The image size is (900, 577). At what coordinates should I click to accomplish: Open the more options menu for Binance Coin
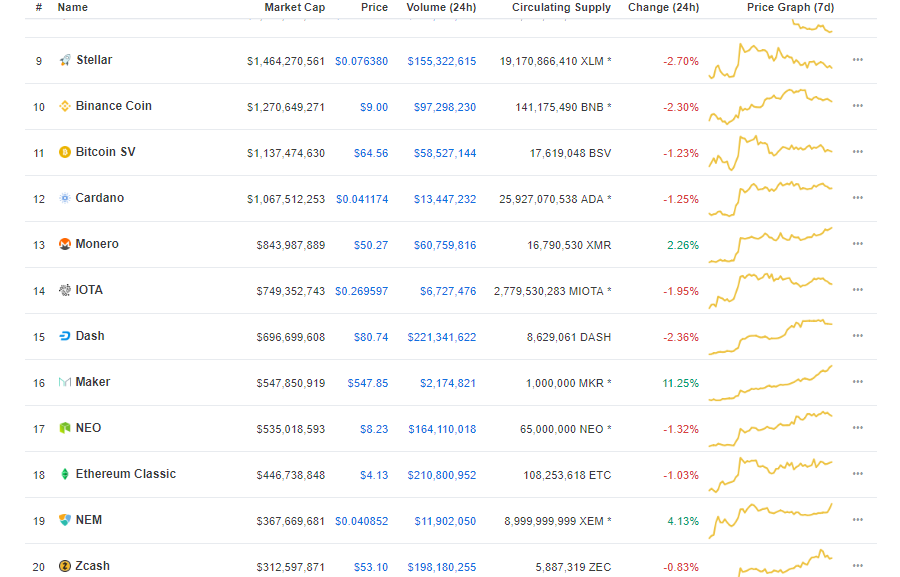(858, 106)
